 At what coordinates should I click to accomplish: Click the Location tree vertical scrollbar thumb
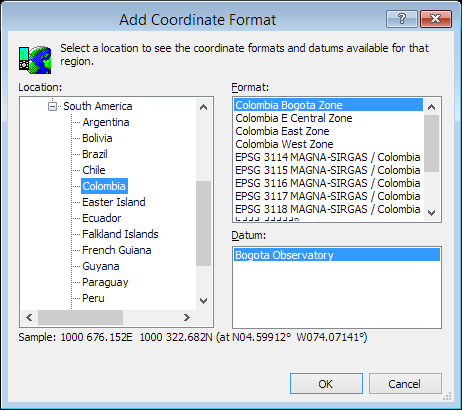point(203,223)
